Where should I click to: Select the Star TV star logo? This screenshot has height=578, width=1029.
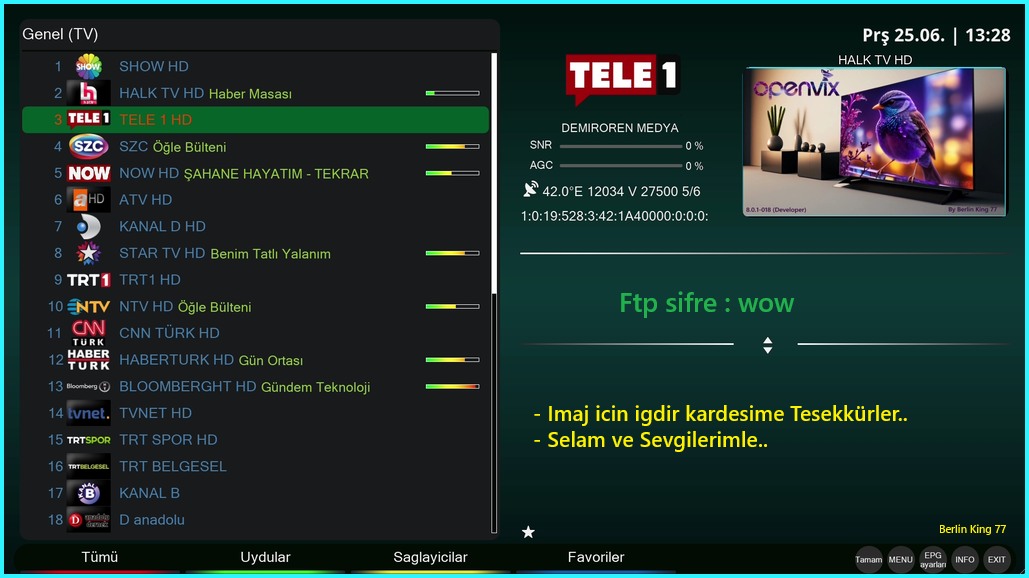[x=88, y=253]
